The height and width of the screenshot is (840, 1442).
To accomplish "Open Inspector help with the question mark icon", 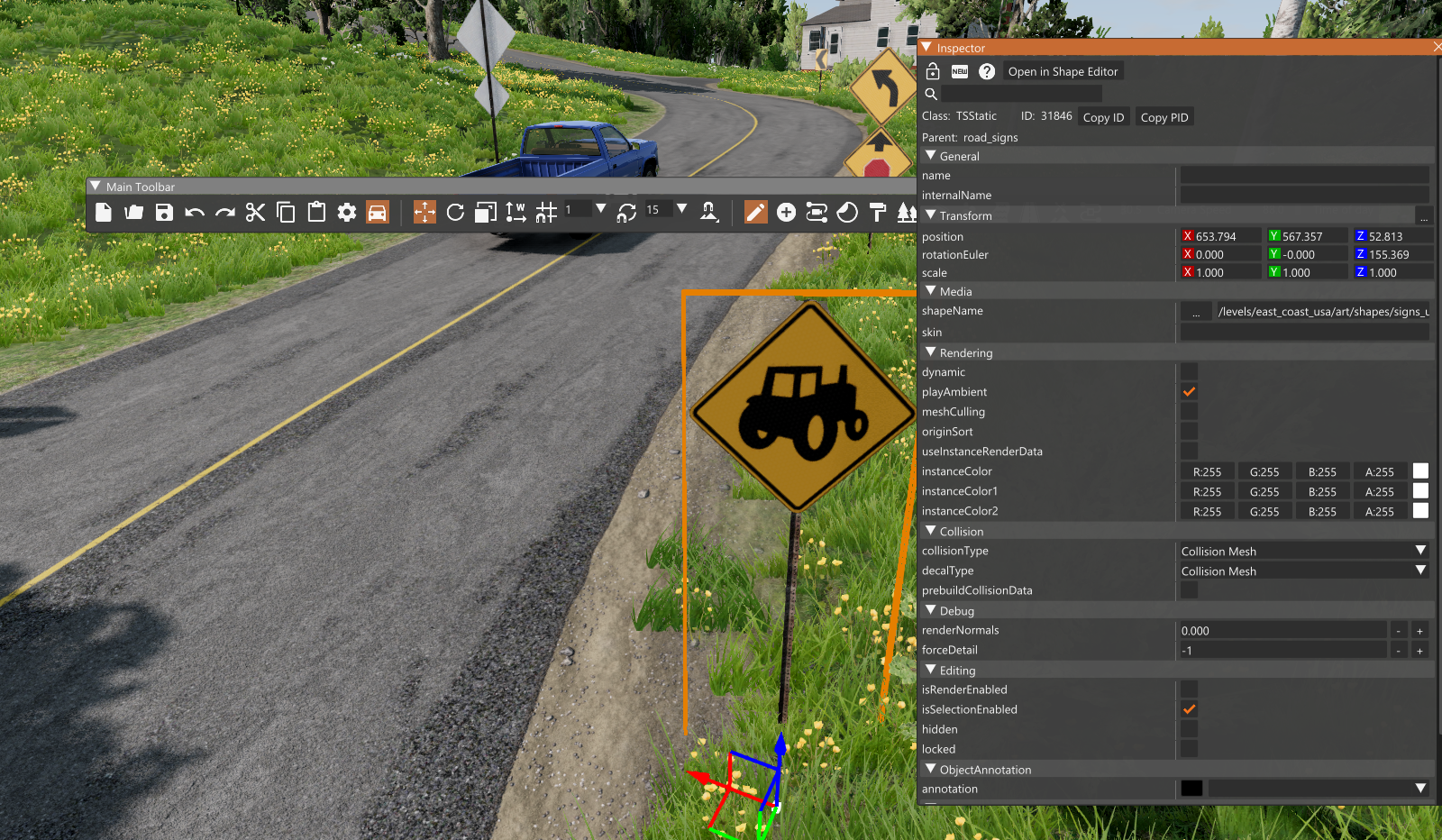I will coord(987,71).
